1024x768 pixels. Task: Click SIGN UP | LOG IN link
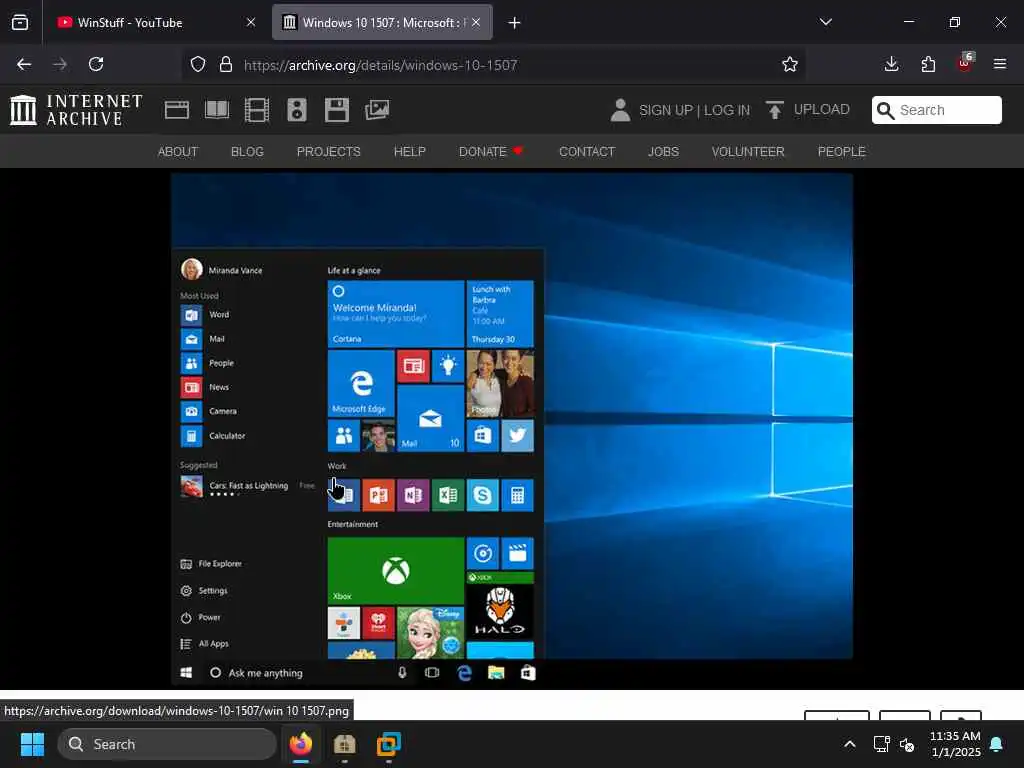coord(694,110)
